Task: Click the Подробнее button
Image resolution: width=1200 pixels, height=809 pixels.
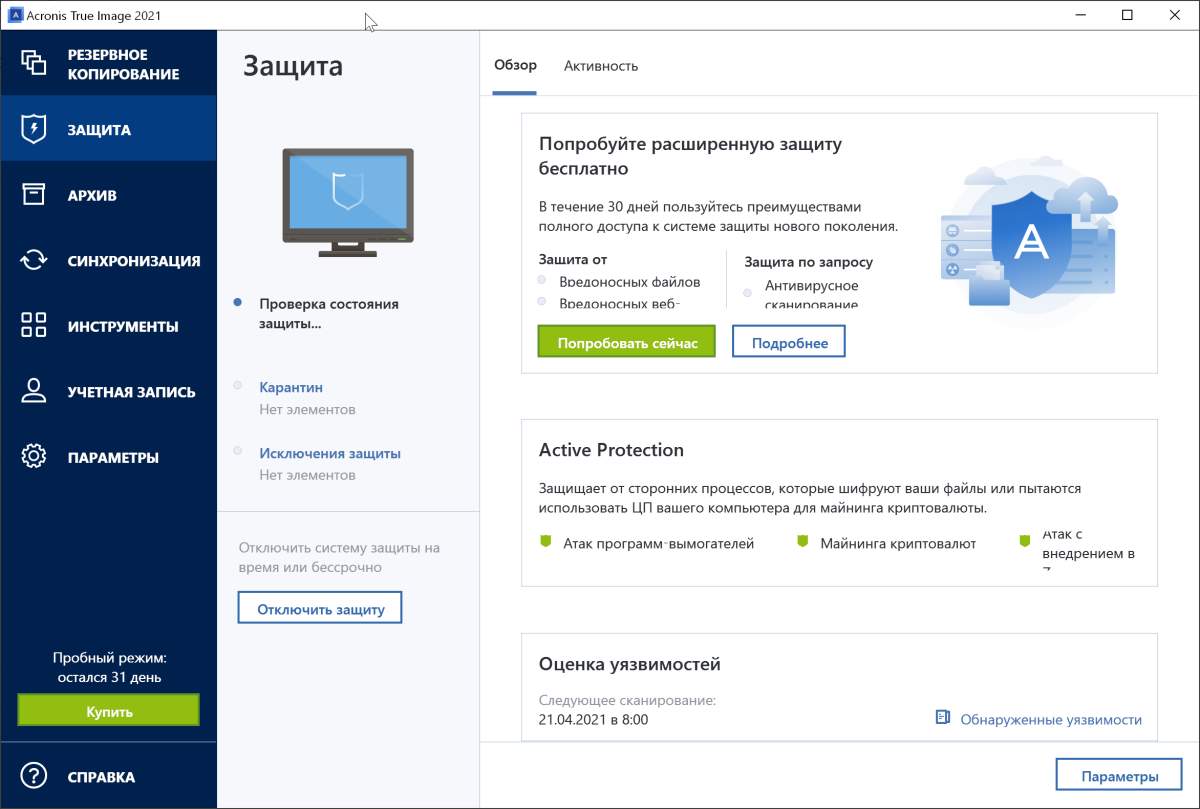Action: click(x=789, y=342)
